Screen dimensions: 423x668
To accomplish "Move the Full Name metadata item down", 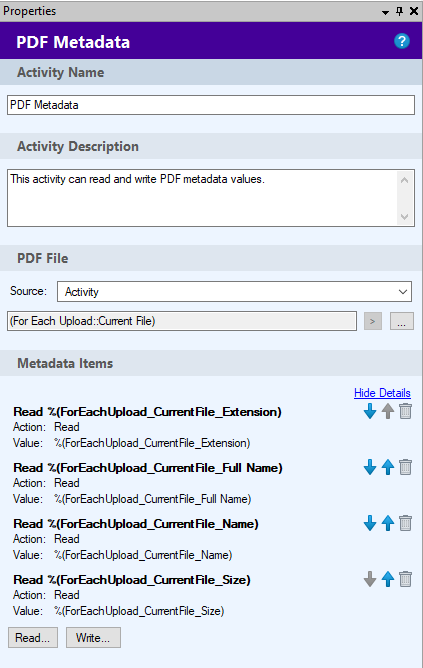I will pos(370,467).
